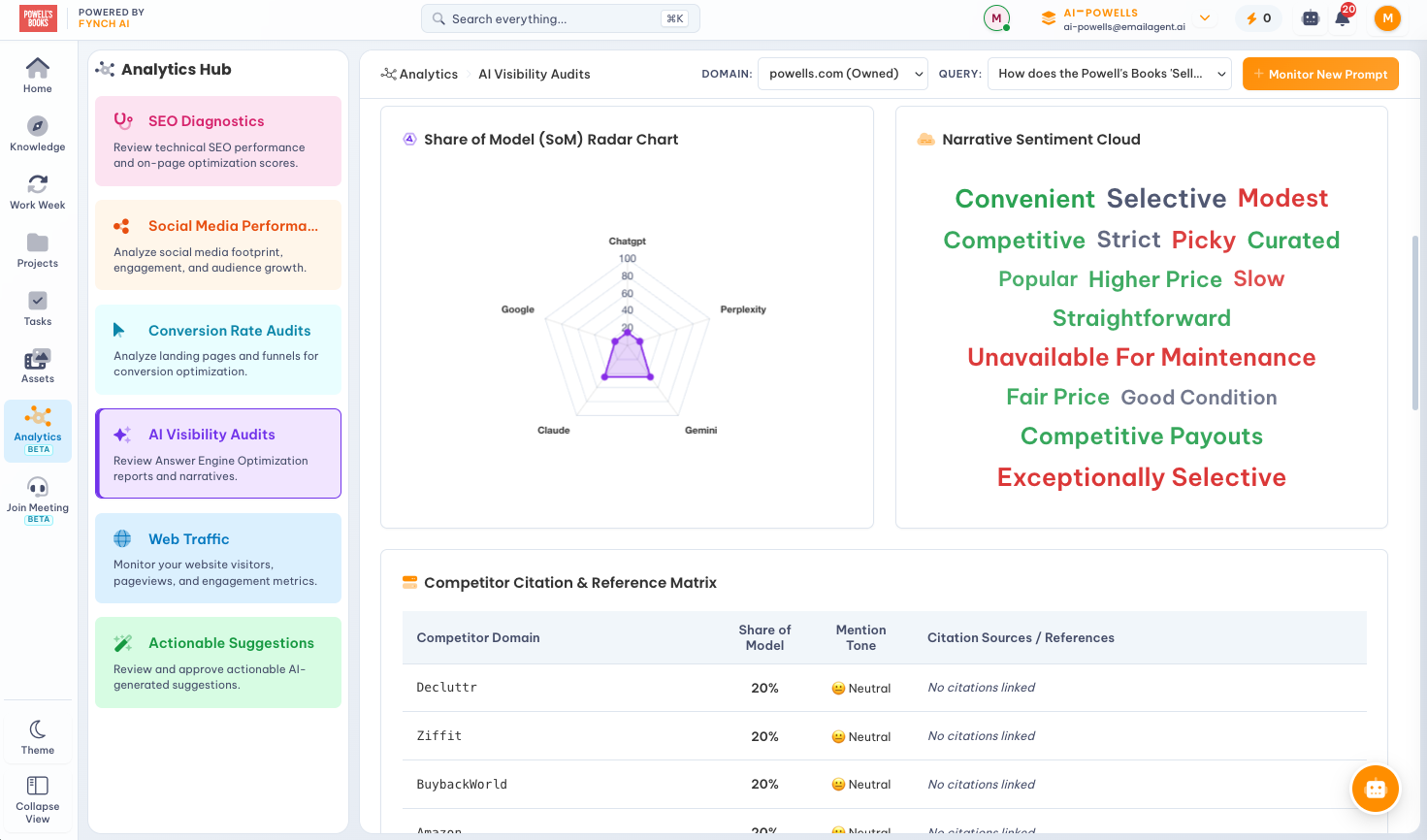Expand the AI-POWELLS account chevron
Image resolution: width=1427 pixels, height=840 pixels.
pos(1205,18)
